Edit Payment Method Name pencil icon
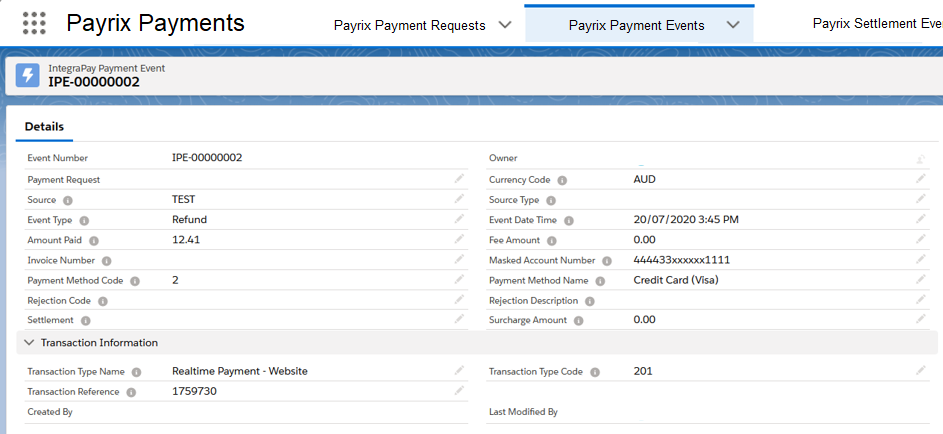Image resolution: width=943 pixels, height=434 pixels. coord(921,281)
